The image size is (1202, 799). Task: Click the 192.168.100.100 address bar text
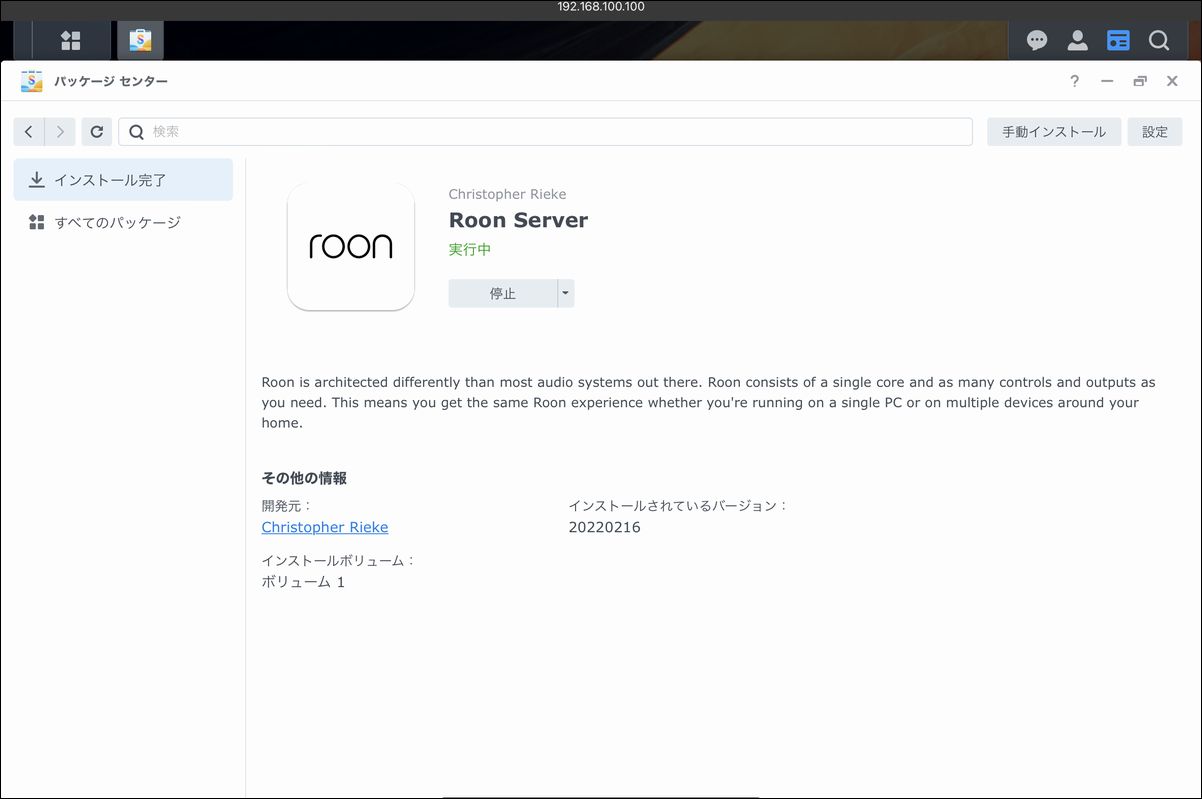(601, 7)
